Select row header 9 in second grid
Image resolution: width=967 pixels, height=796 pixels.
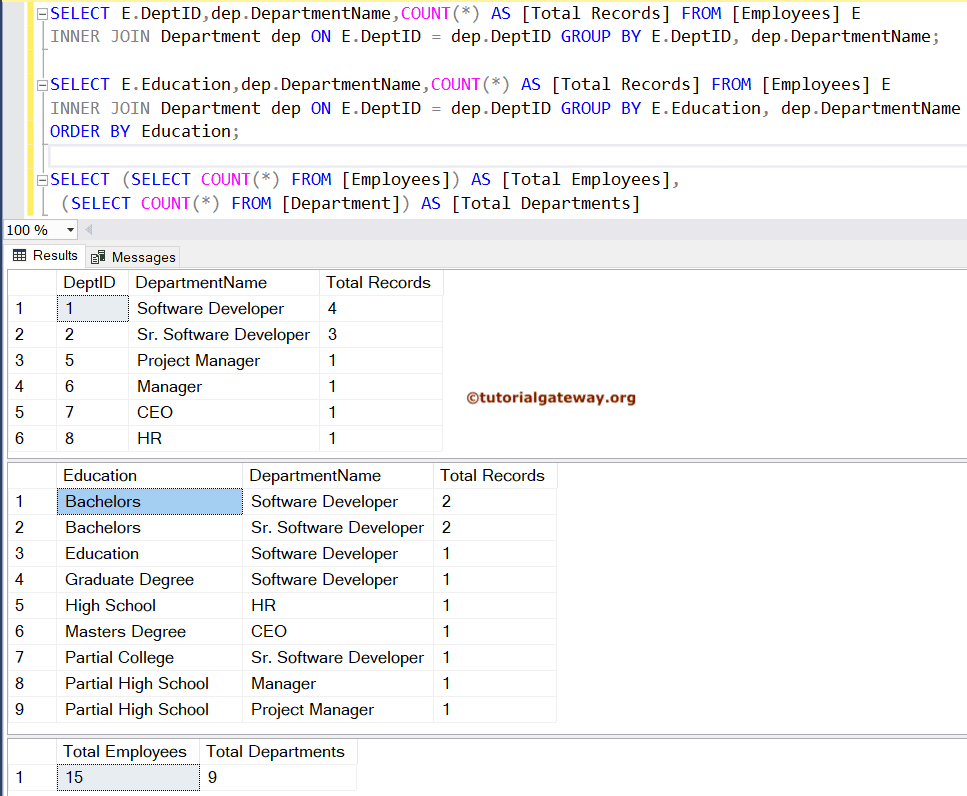pos(32,709)
